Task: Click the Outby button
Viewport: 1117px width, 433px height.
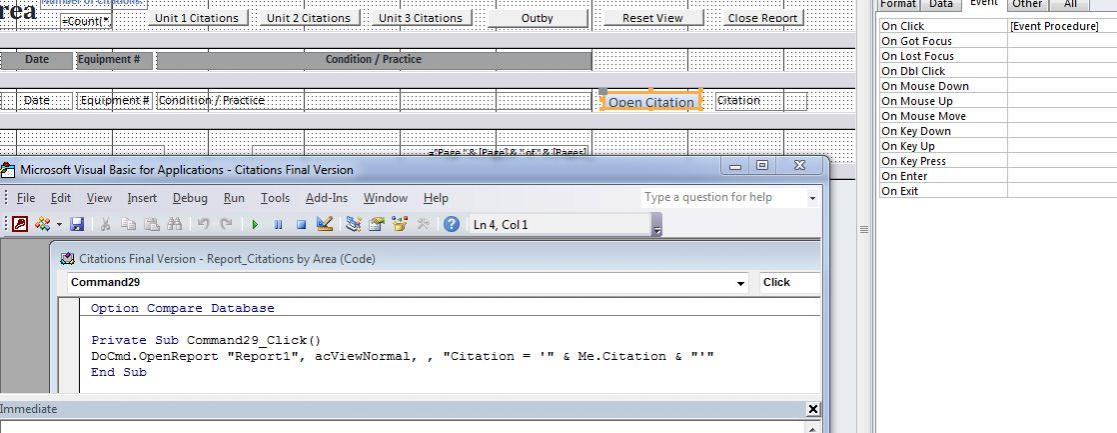Action: pos(537,18)
